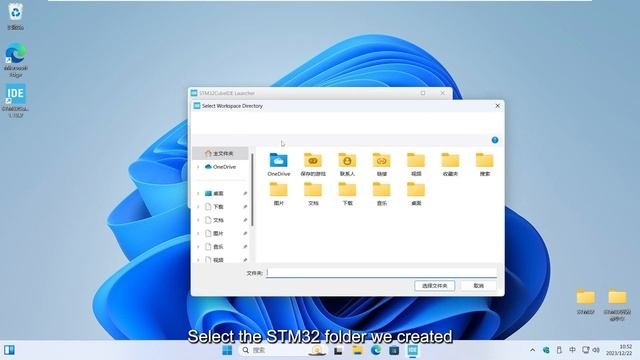Screen dimensions: 640x360
Task: Expand the 音乐 node in the sidebar
Action: point(198,247)
